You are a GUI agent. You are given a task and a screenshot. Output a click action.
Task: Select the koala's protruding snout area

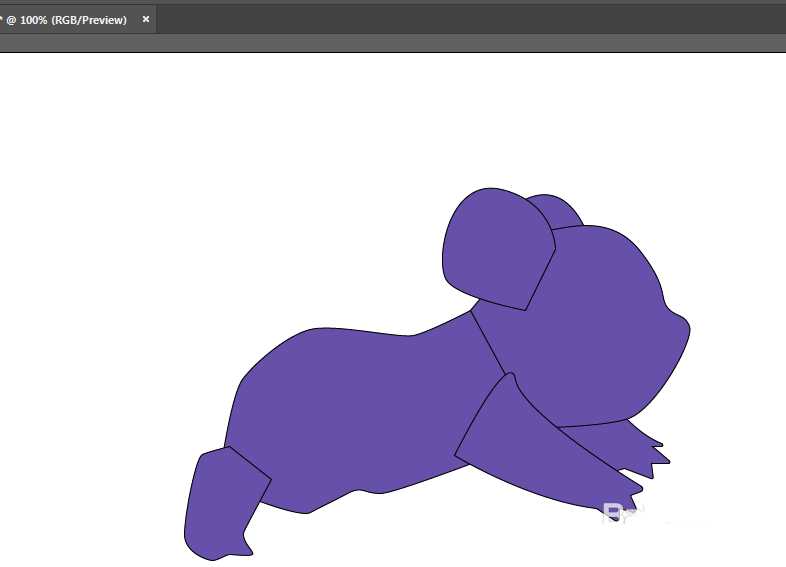tap(674, 333)
